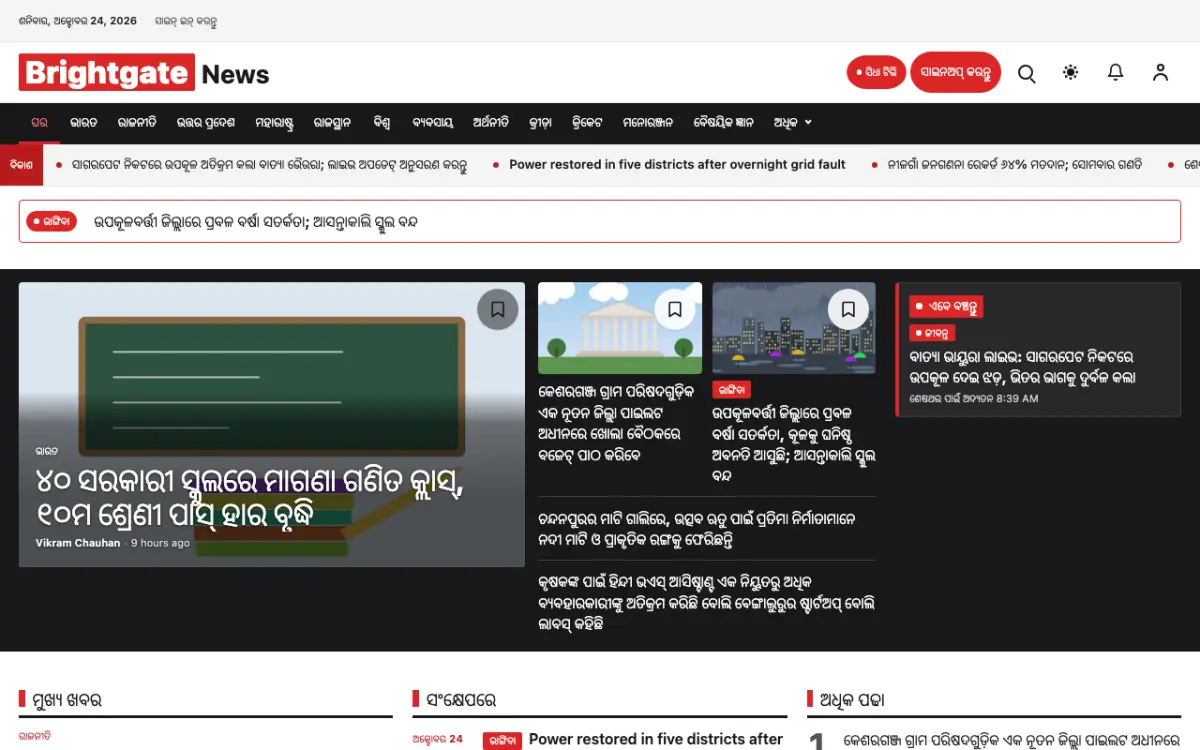Open the notifications bell icon
This screenshot has height=750, width=1200.
click(x=1115, y=73)
